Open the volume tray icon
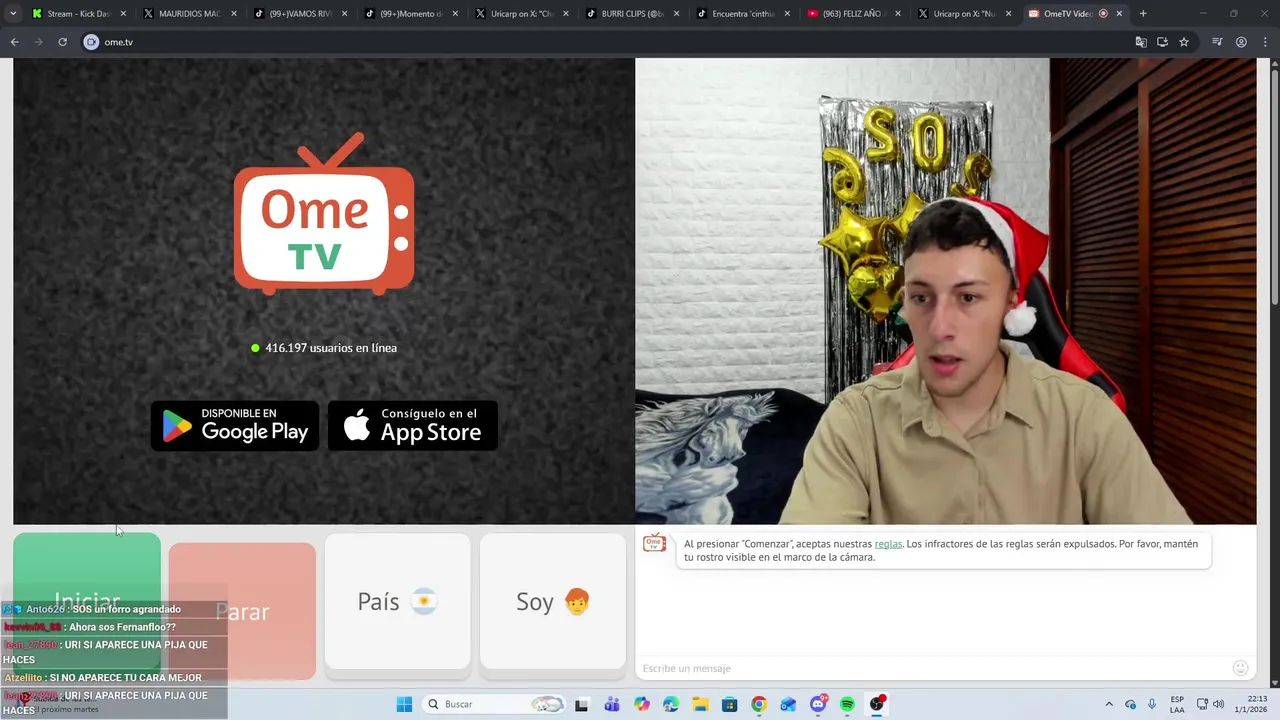The width and height of the screenshot is (1280, 720). pos(1219,704)
